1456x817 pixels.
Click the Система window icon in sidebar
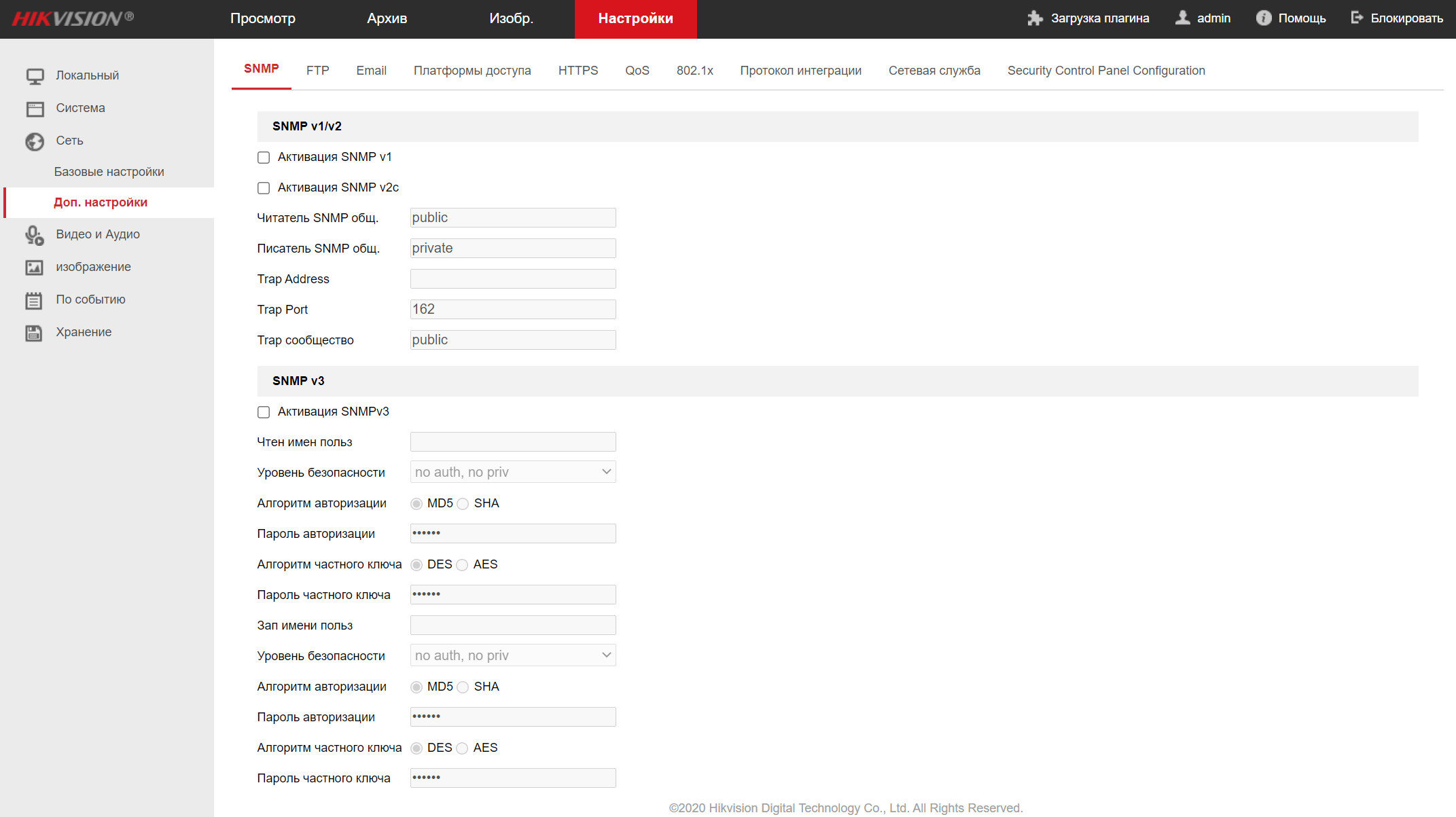(35, 109)
